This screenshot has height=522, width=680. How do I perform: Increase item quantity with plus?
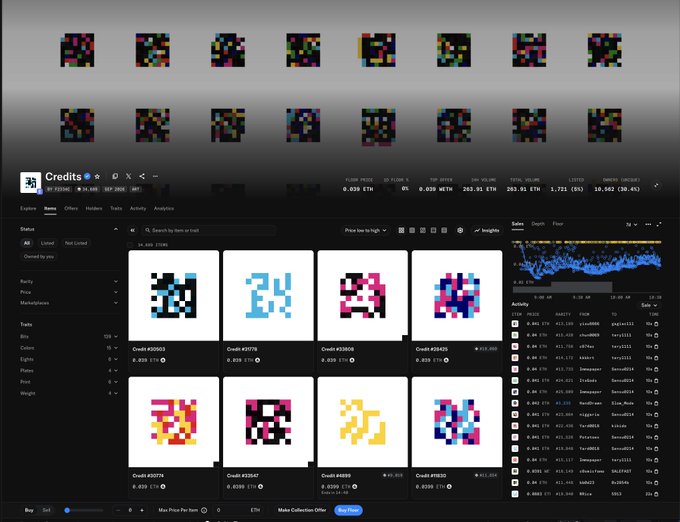142,510
